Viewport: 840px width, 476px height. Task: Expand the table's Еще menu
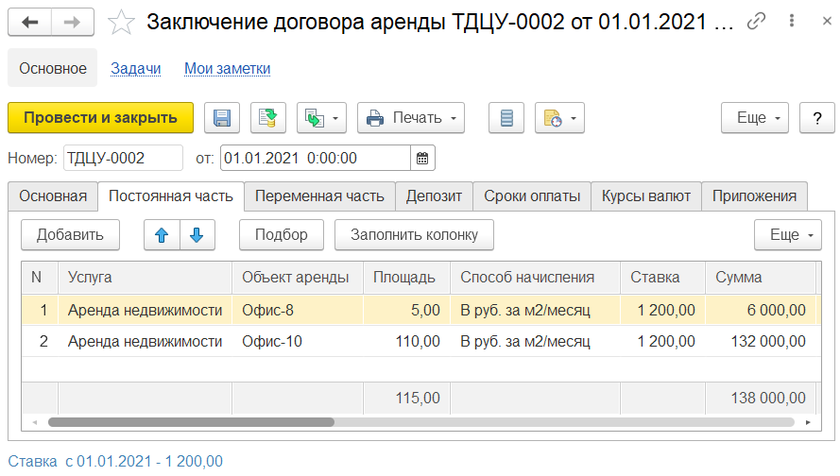point(787,235)
